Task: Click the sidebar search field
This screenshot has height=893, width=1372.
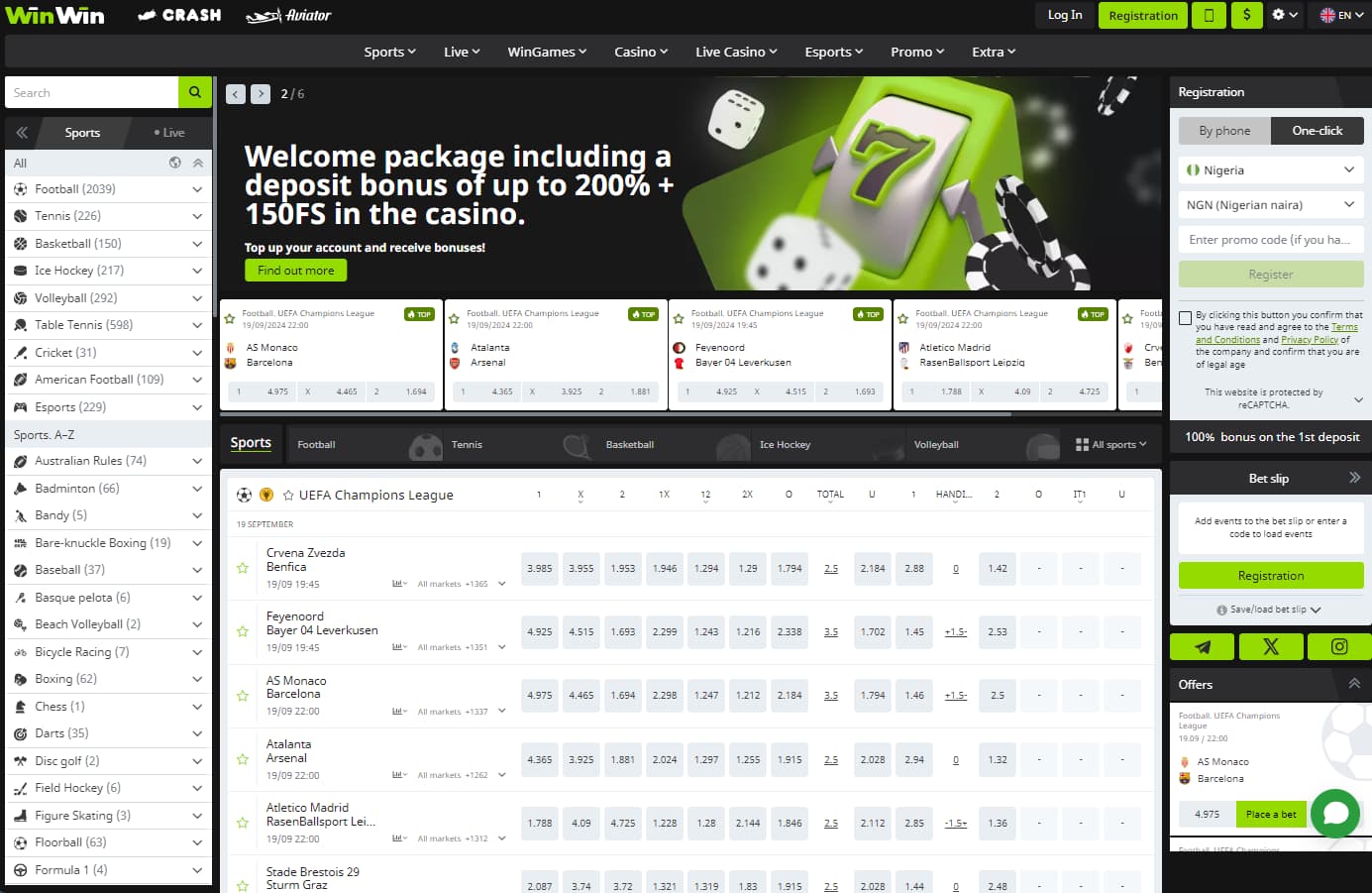Action: tap(91, 92)
